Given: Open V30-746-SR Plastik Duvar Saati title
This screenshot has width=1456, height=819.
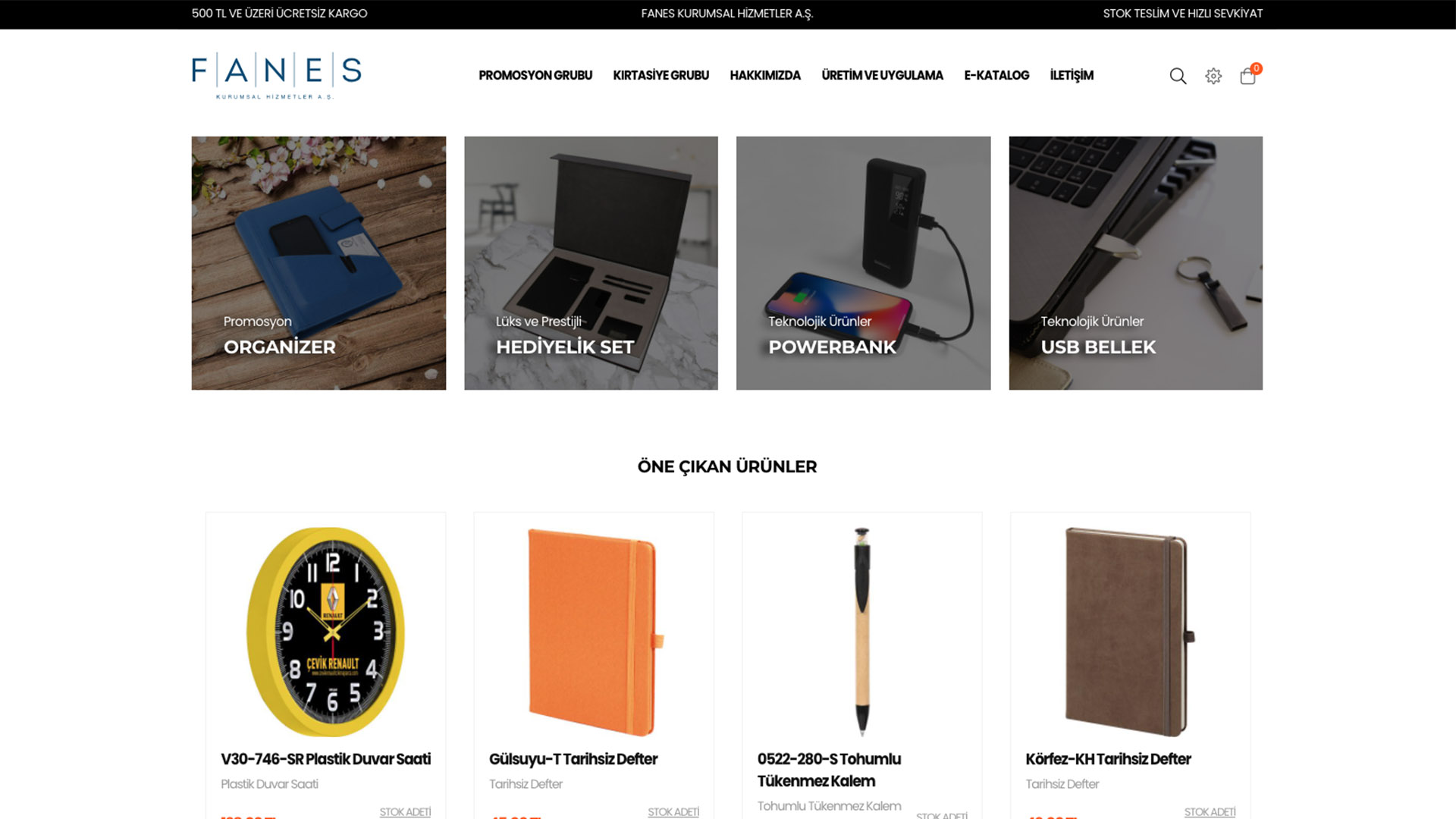Looking at the screenshot, I should click(326, 759).
